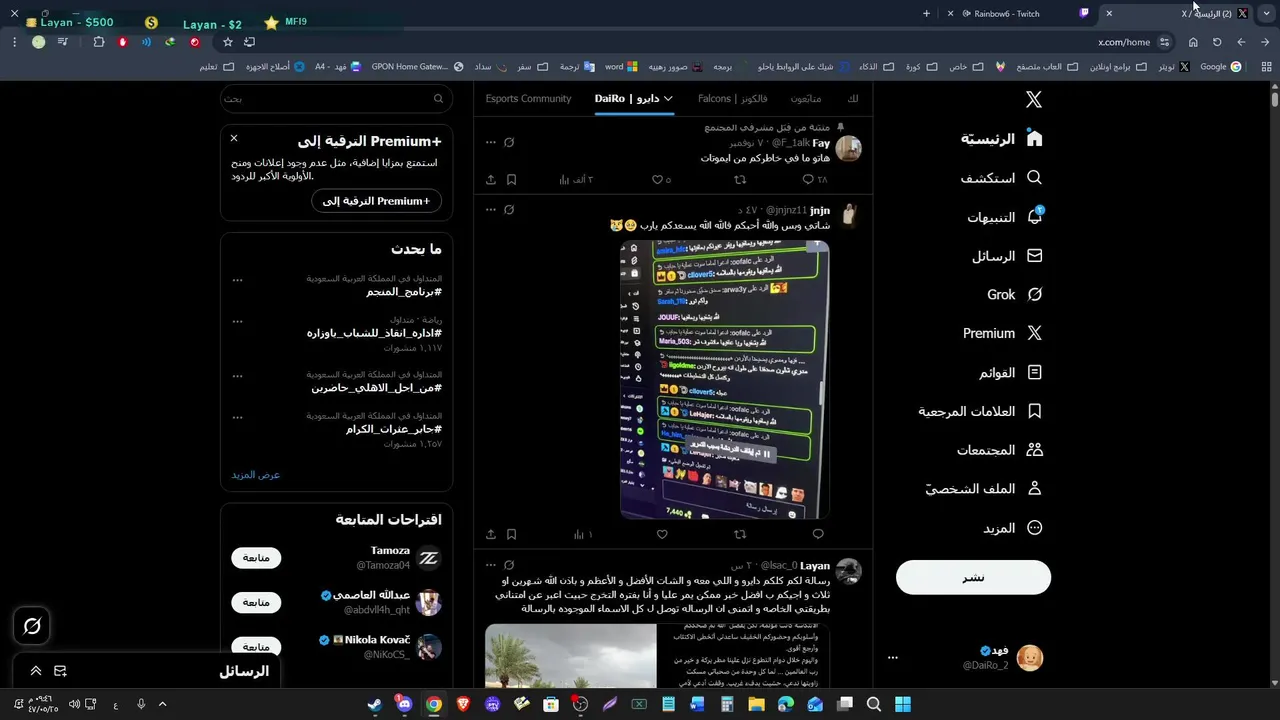
Task: Bookmark this page with the star icon
Action: [228, 42]
